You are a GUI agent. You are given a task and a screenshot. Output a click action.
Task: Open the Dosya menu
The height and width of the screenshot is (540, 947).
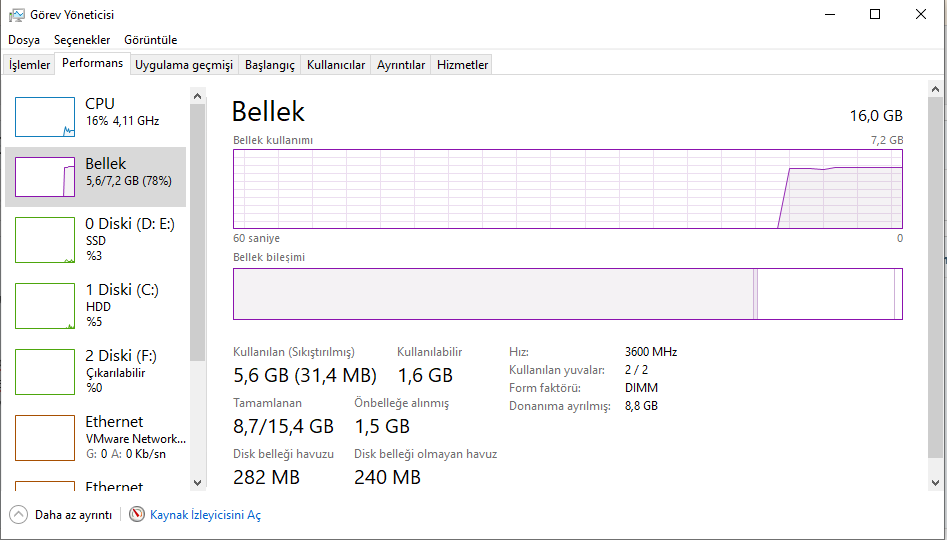tap(24, 40)
